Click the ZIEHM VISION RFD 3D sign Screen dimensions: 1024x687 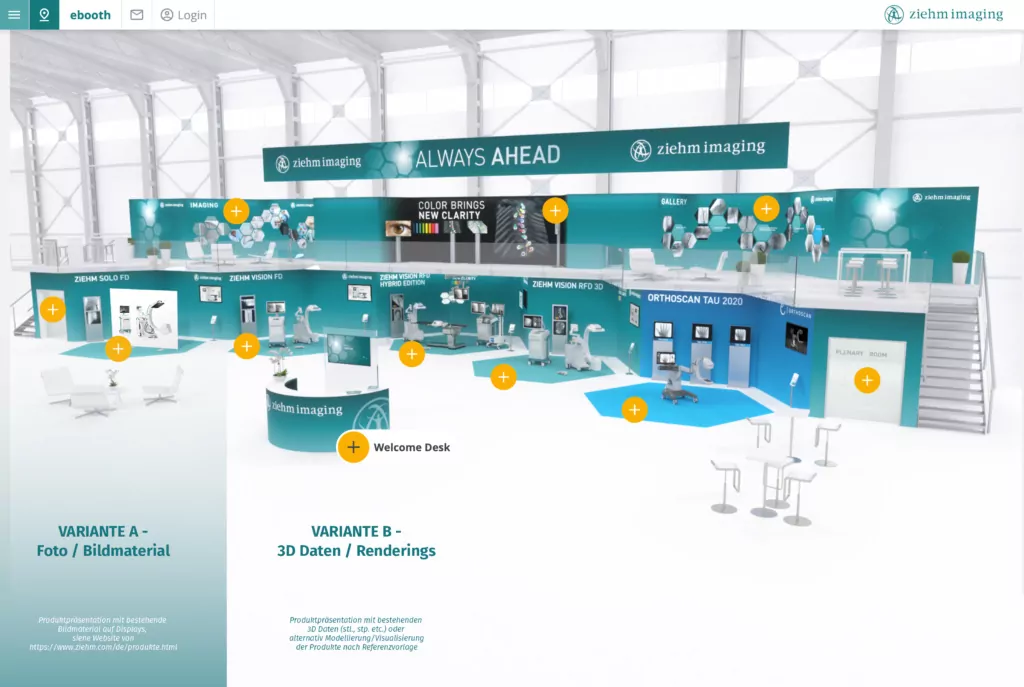tap(568, 285)
